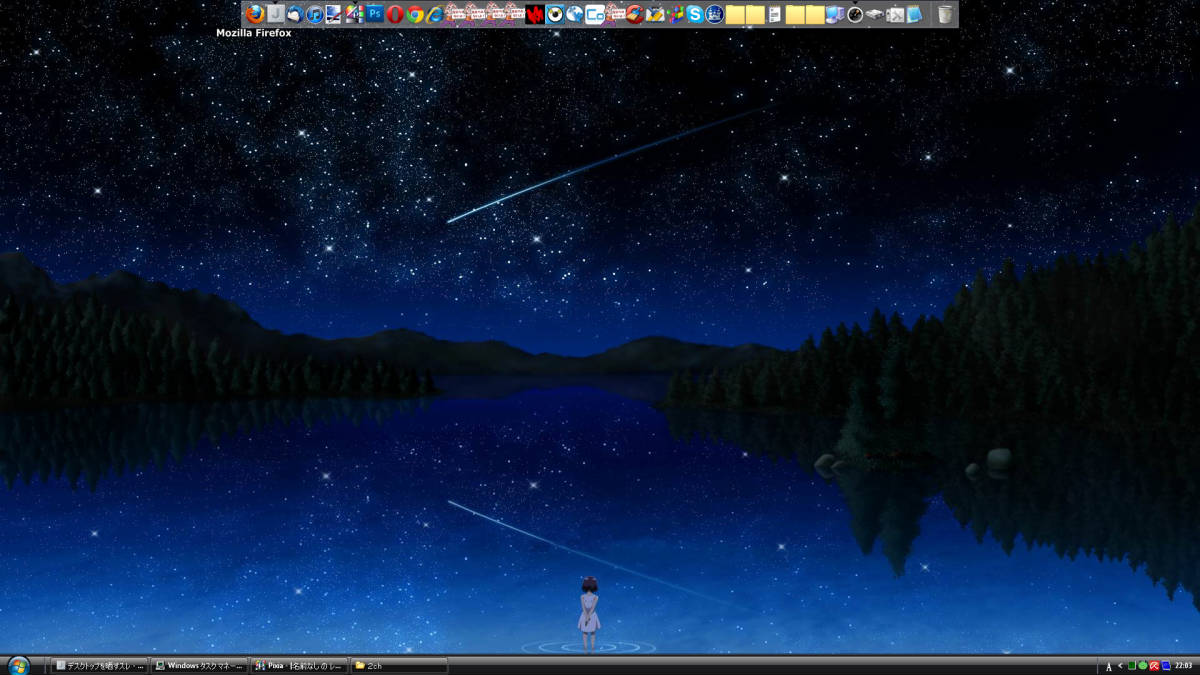Open the hard drive dock icon
This screenshot has width=1200, height=675.
pyautogui.click(x=875, y=14)
